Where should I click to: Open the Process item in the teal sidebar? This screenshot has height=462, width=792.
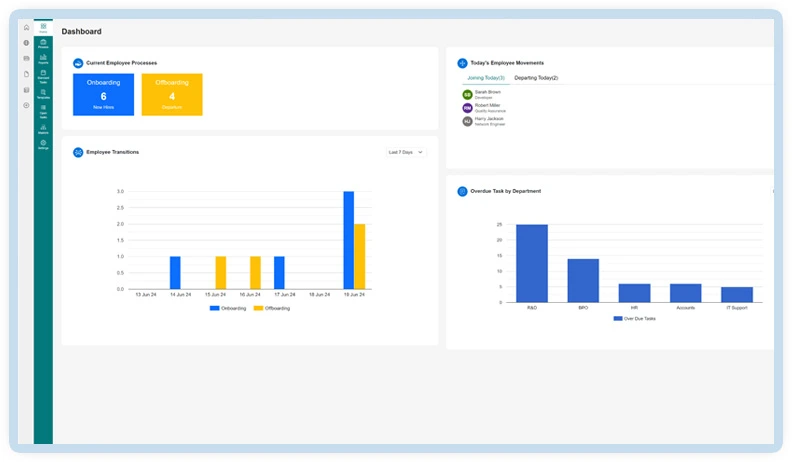pos(43,43)
